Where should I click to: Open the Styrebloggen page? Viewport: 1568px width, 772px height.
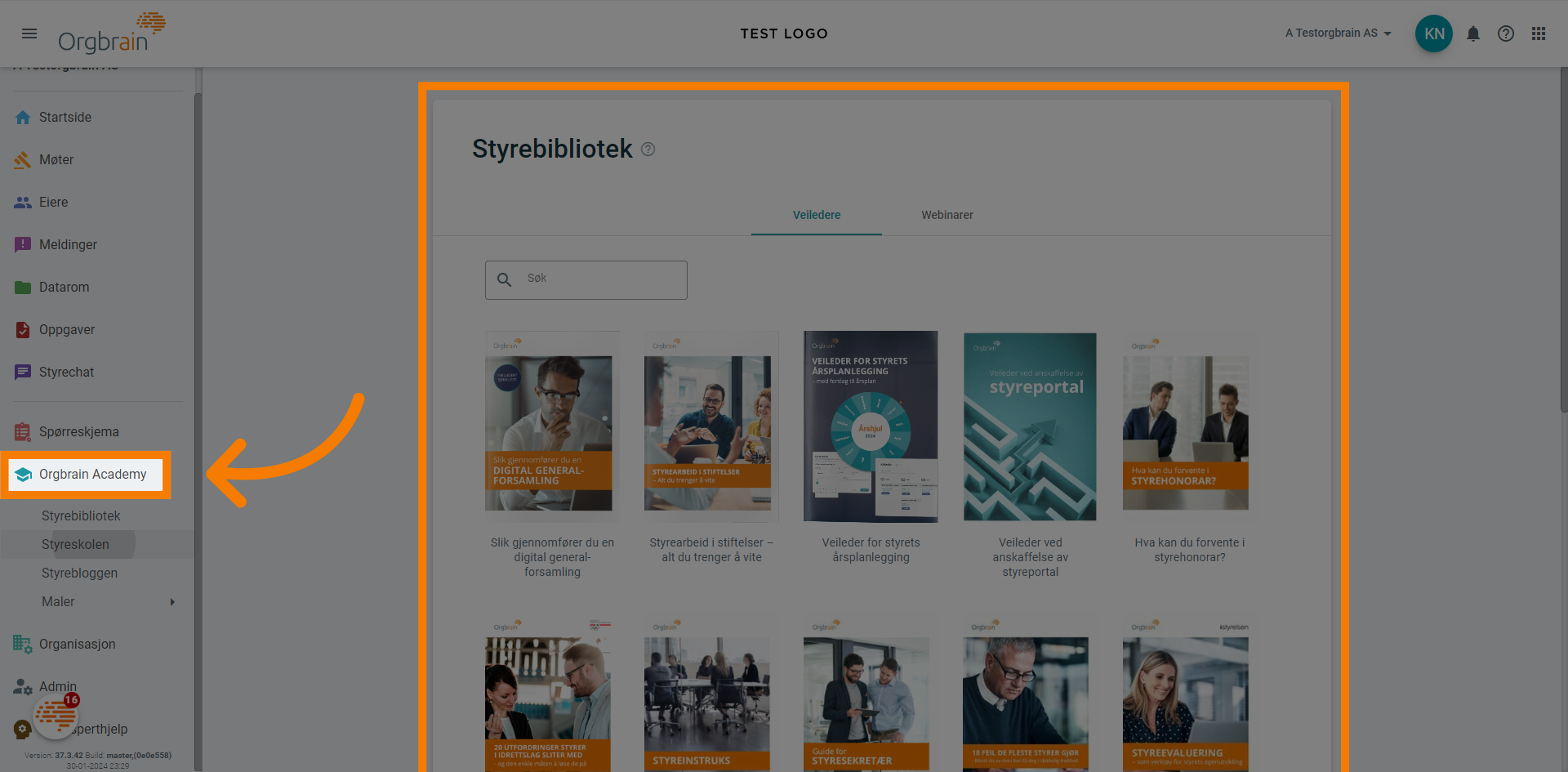click(x=79, y=573)
